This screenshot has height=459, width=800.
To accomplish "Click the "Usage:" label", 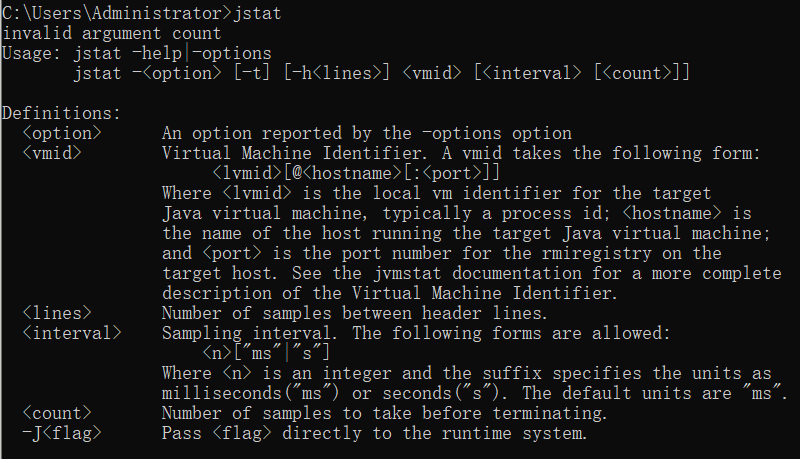I will pyautogui.click(x=33, y=53).
